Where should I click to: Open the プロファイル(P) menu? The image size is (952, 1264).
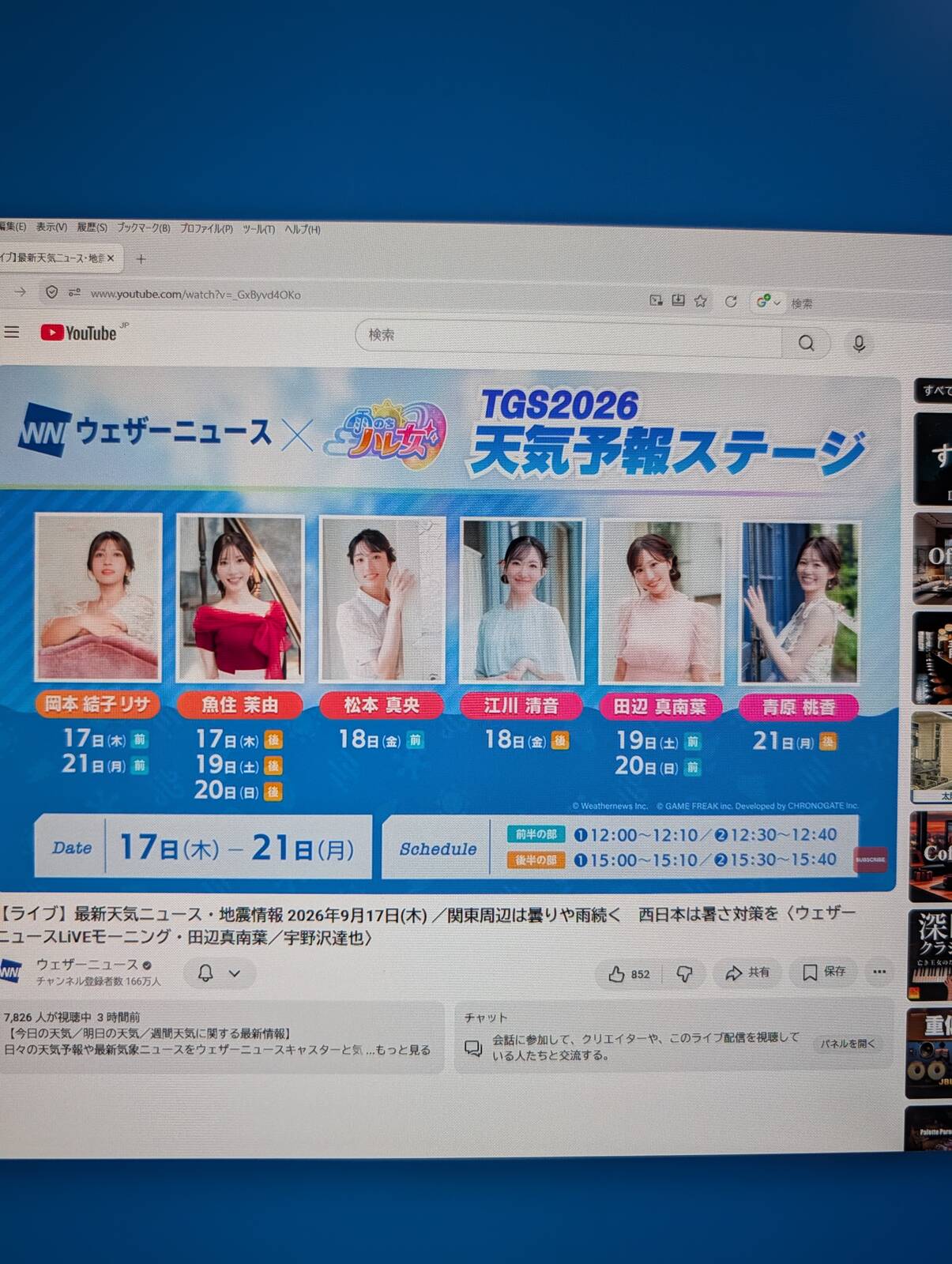click(206, 229)
